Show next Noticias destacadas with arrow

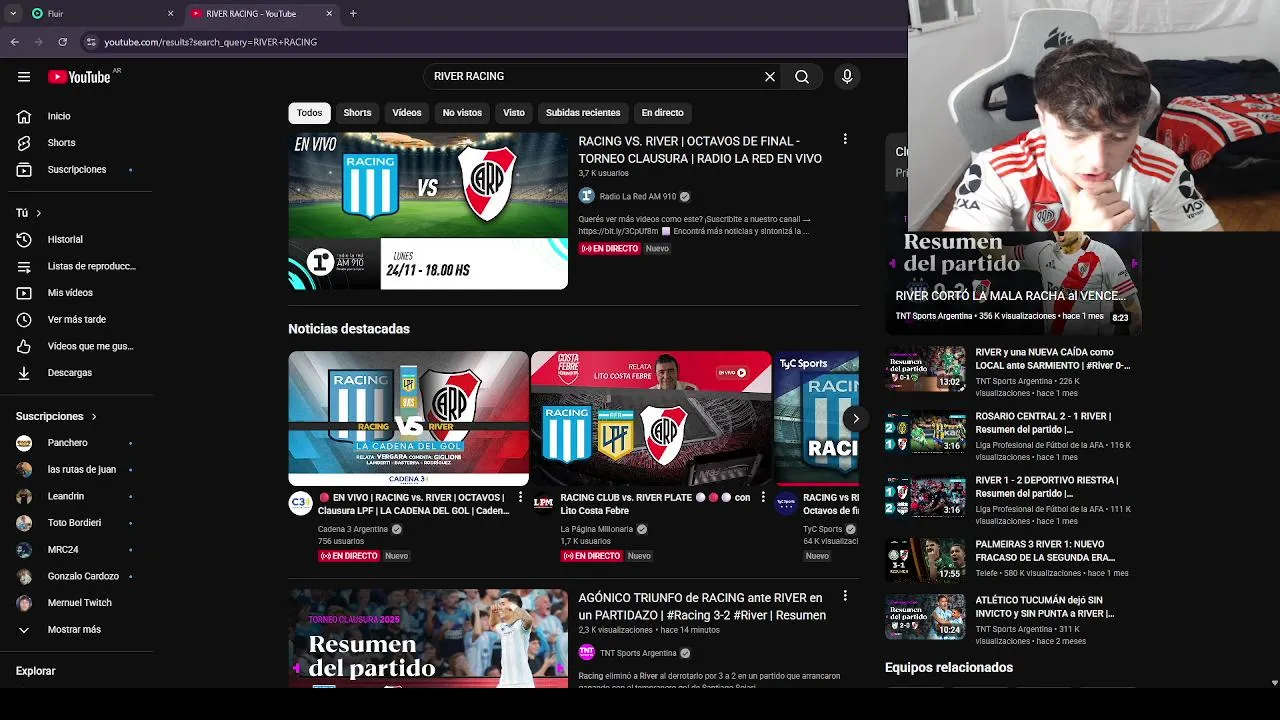[856, 419]
